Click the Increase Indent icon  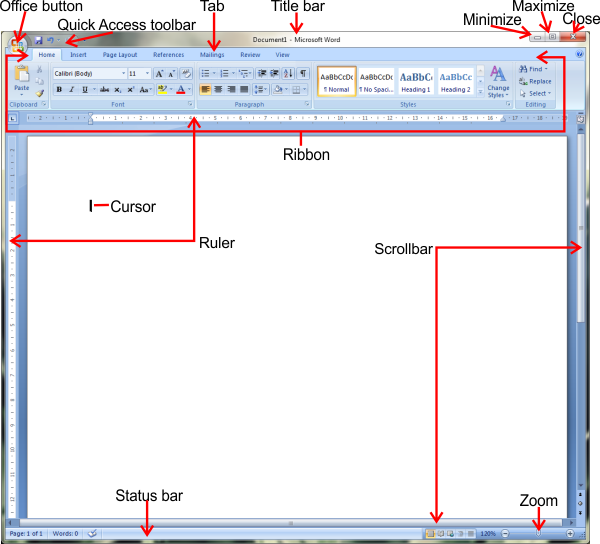(x=274, y=73)
